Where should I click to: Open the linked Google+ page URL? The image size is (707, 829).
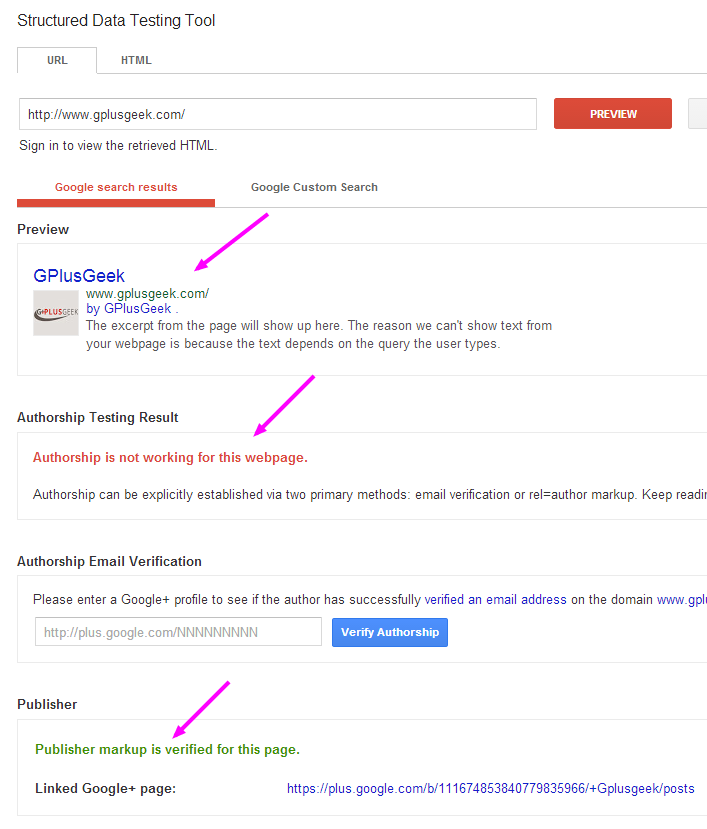click(x=490, y=788)
